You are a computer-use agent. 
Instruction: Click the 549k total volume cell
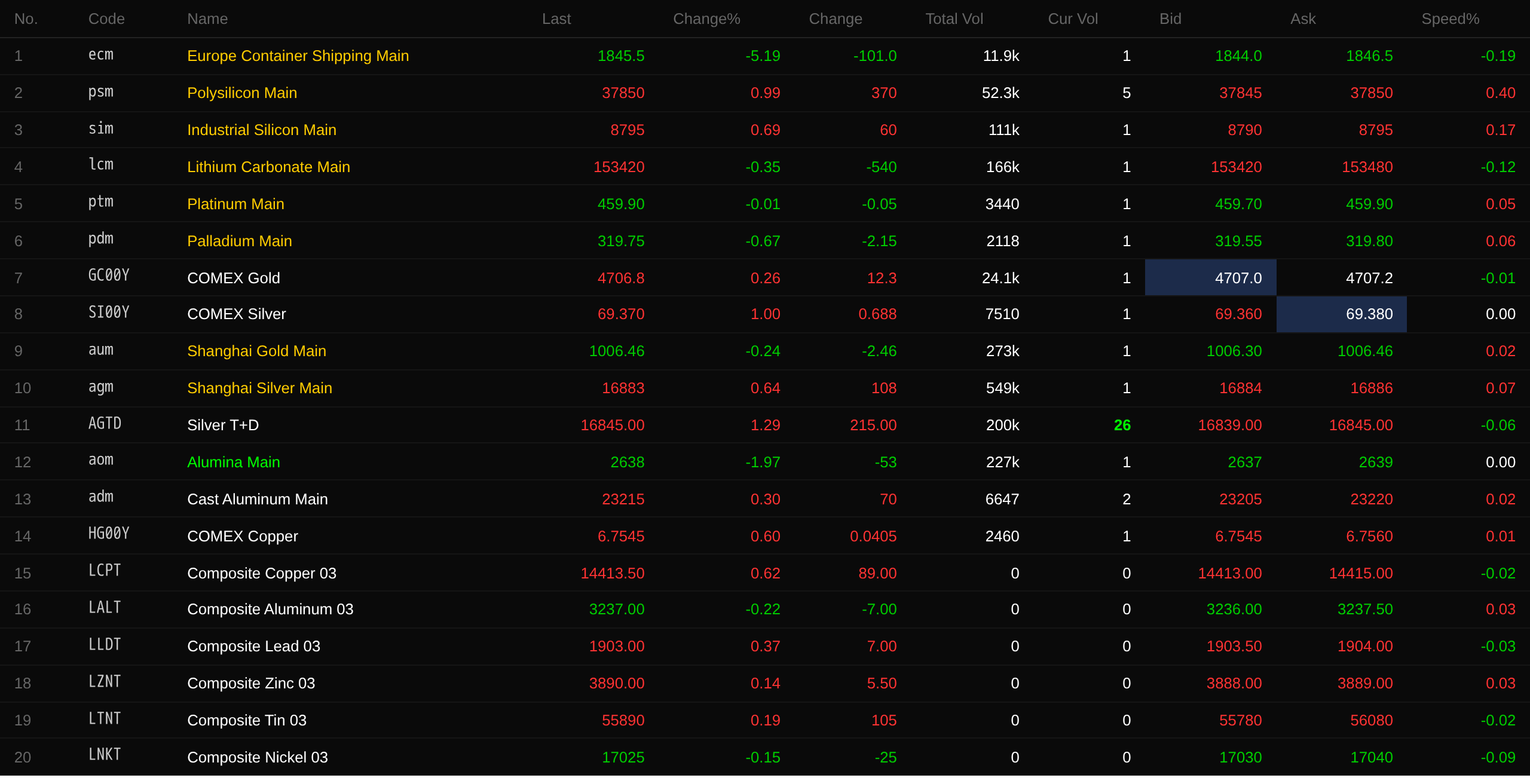1002,388
